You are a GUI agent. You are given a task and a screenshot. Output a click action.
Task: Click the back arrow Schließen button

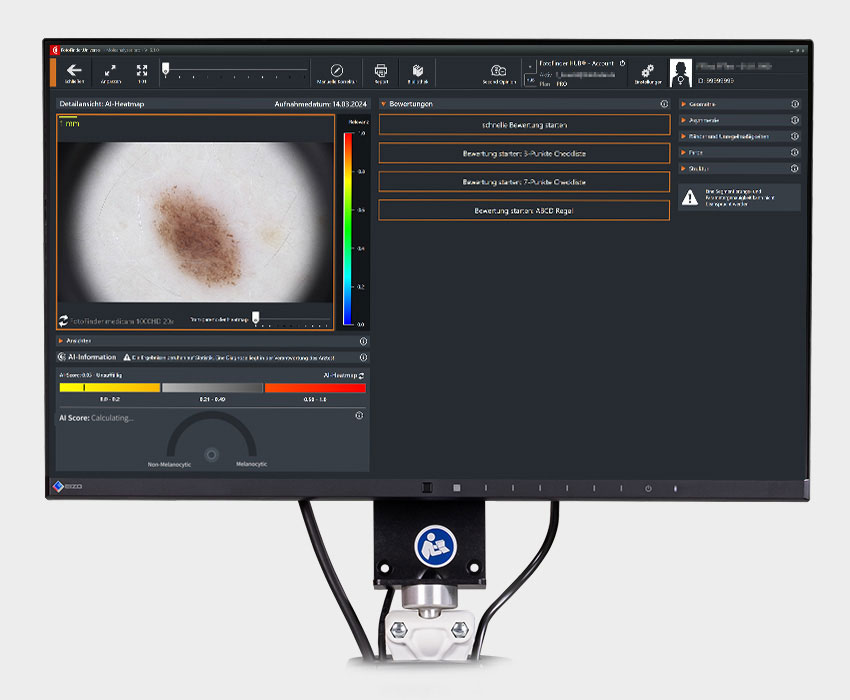(x=74, y=73)
